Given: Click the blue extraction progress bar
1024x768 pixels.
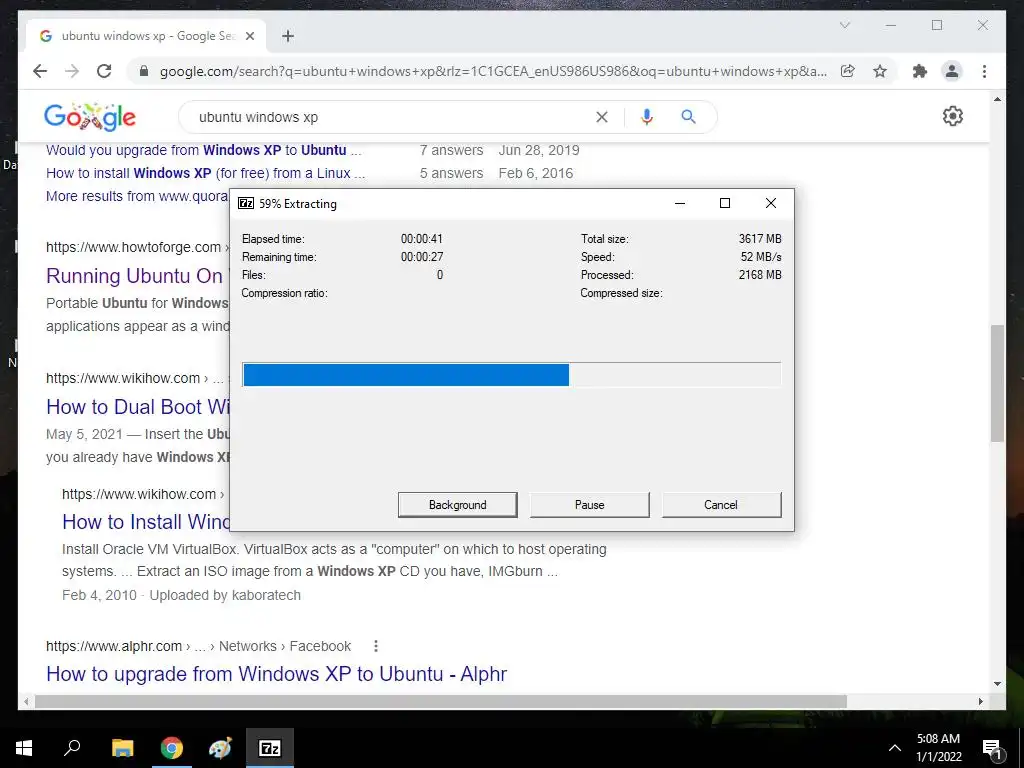Looking at the screenshot, I should coord(511,375).
